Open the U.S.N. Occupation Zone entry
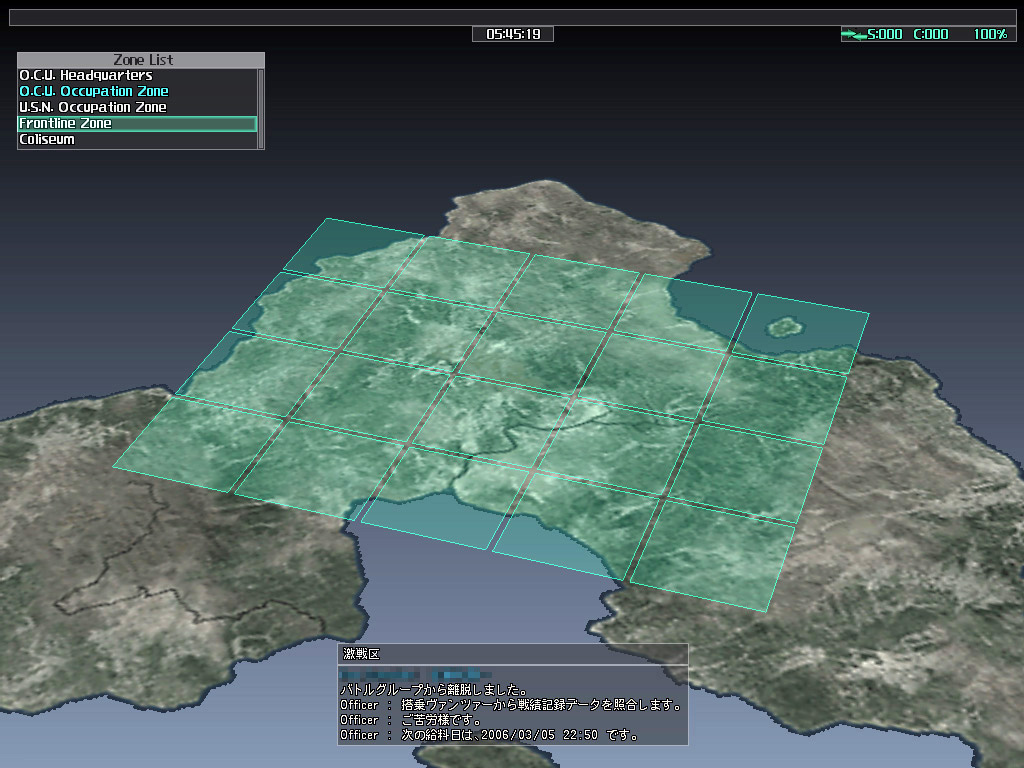The width and height of the screenshot is (1024, 768). pos(93,108)
